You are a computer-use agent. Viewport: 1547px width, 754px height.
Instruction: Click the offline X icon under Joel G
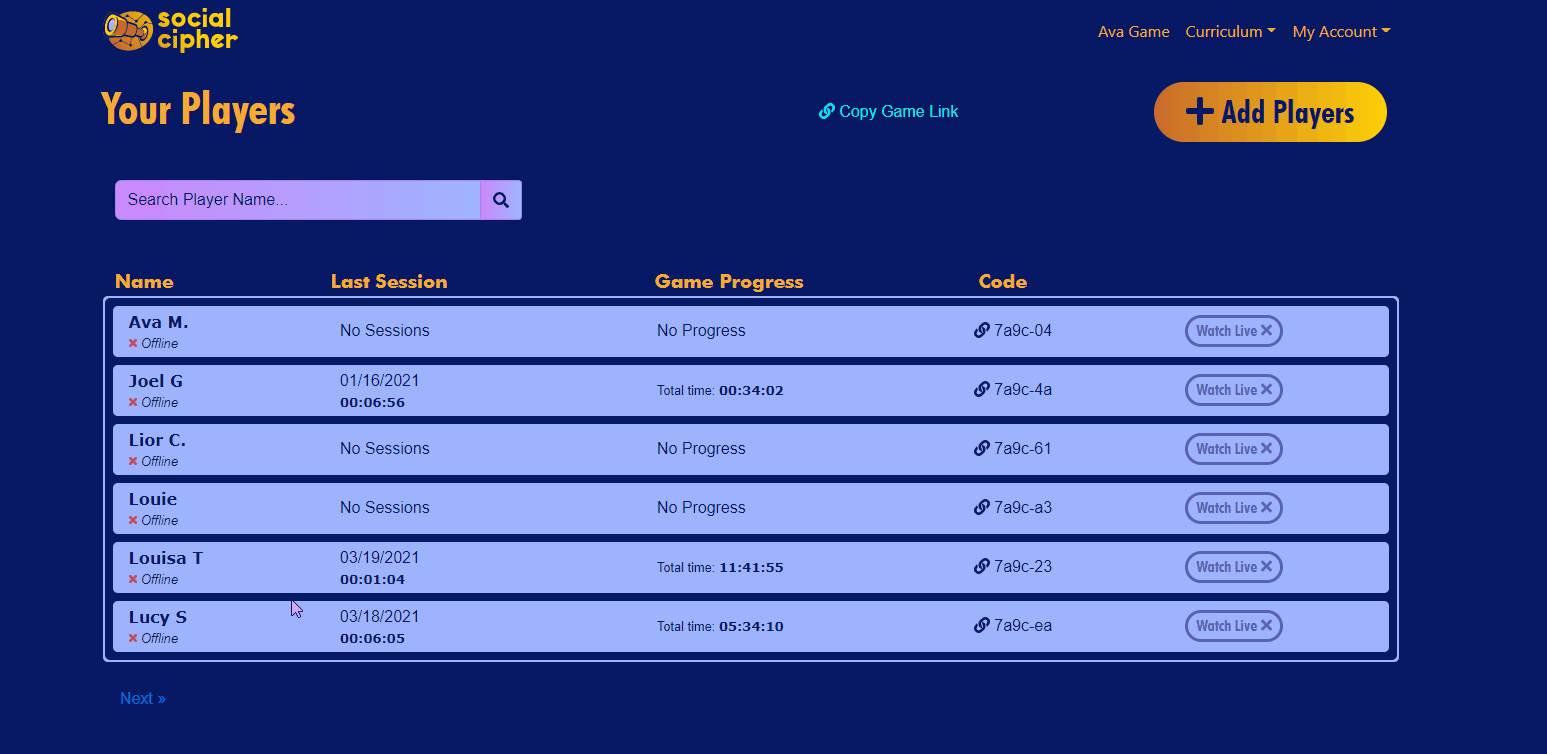click(133, 402)
